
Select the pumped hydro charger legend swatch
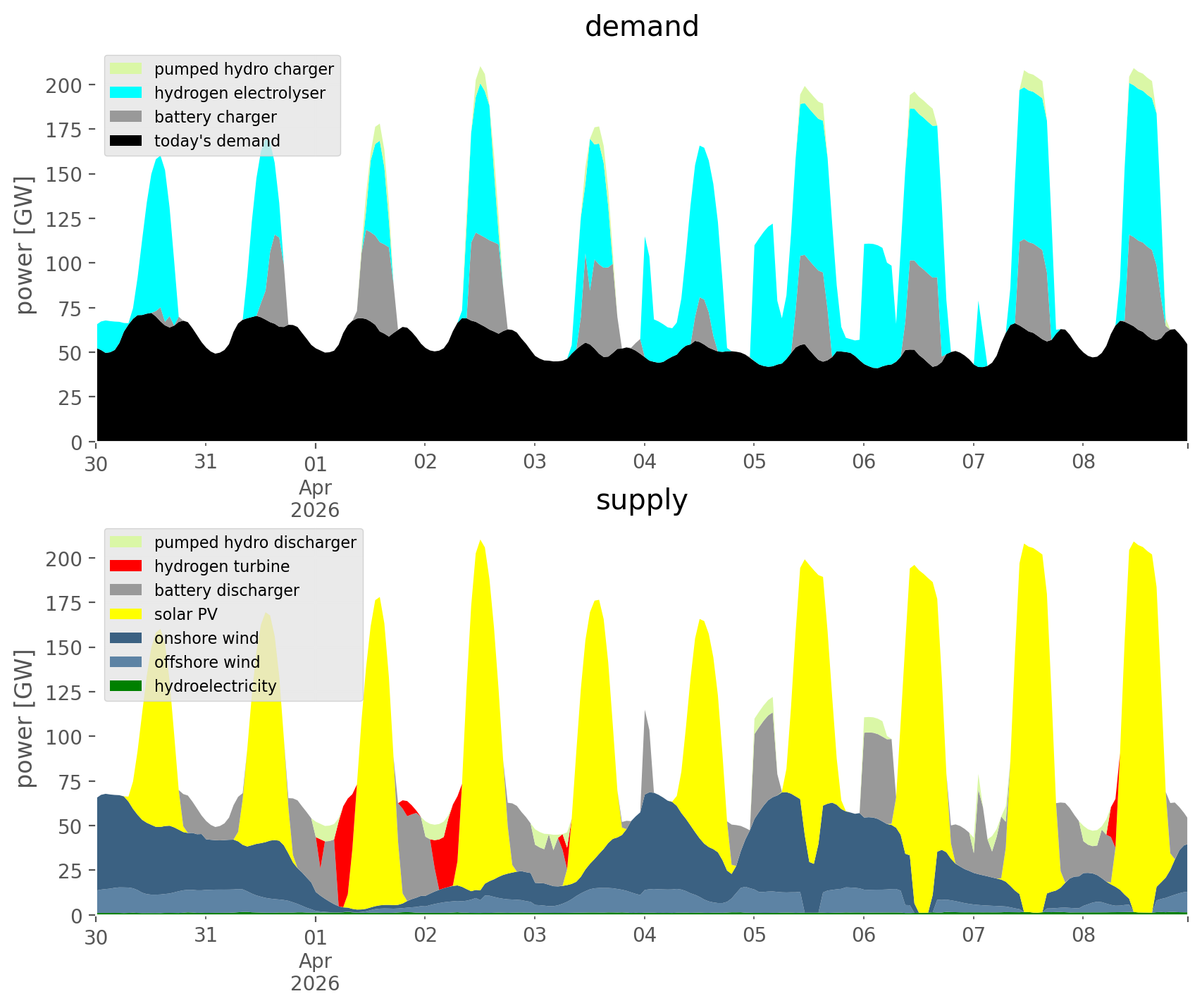[x=126, y=69]
